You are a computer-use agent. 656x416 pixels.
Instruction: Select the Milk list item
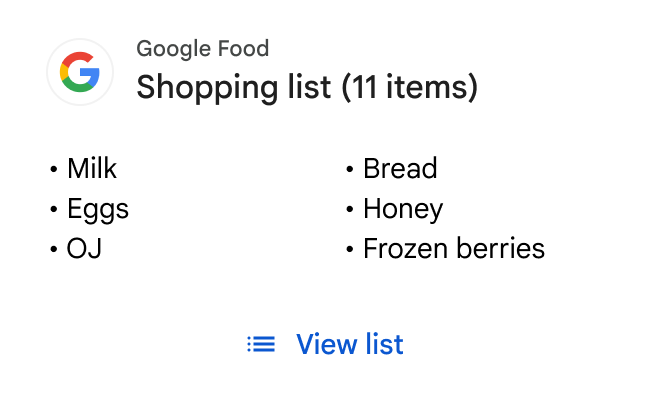pos(91,169)
